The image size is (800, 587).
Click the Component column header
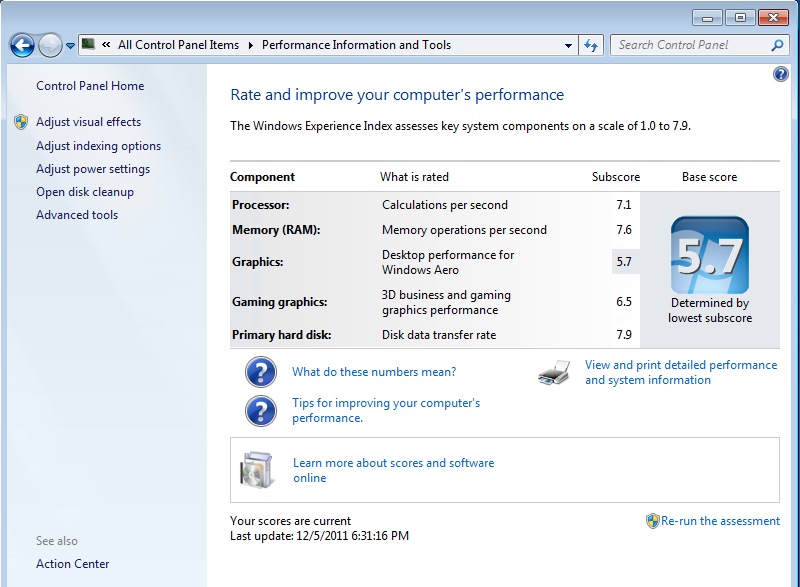(x=262, y=177)
